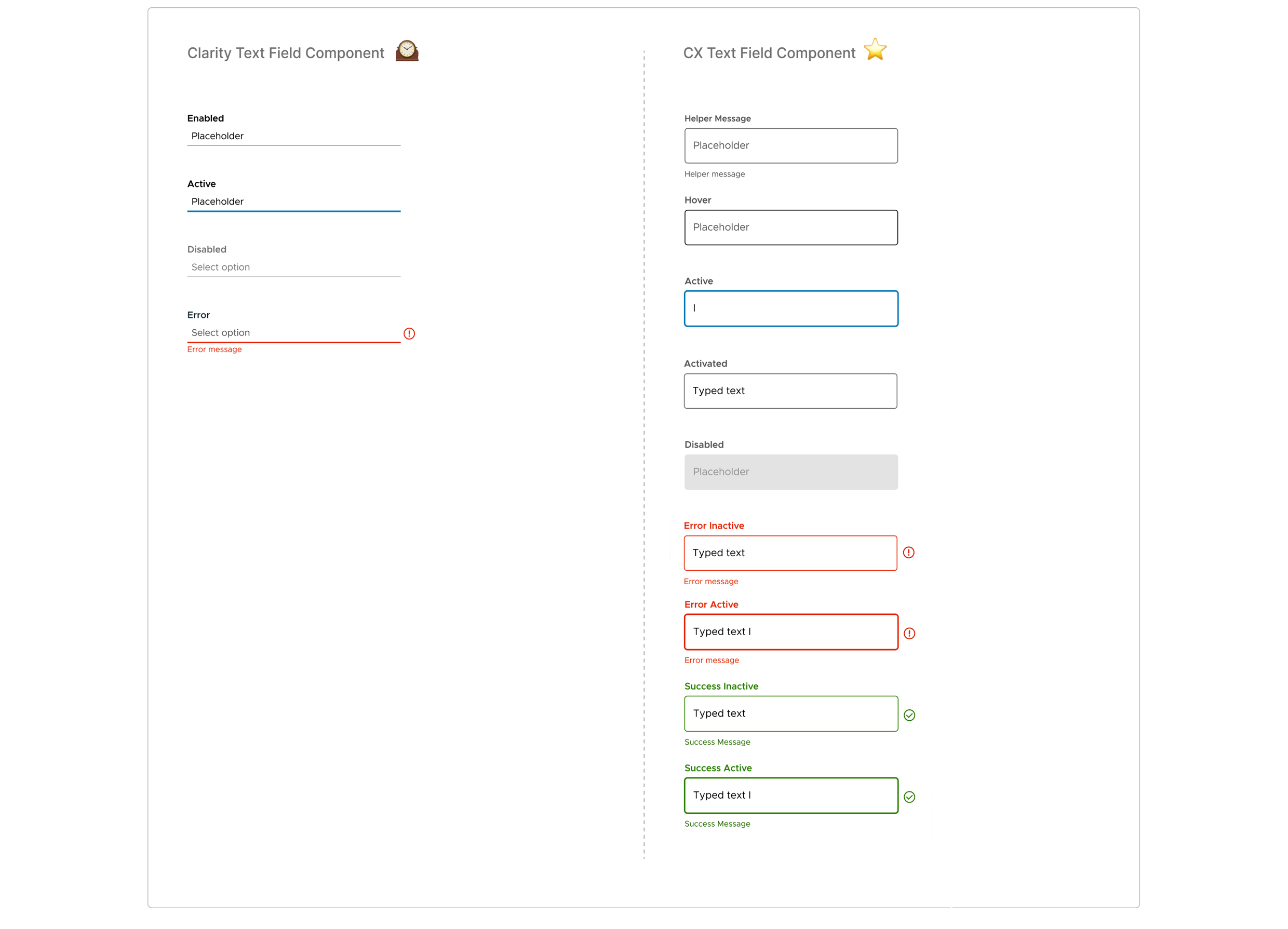
Task: Click the Error Active red-bordered input
Action: pyautogui.click(x=790, y=631)
